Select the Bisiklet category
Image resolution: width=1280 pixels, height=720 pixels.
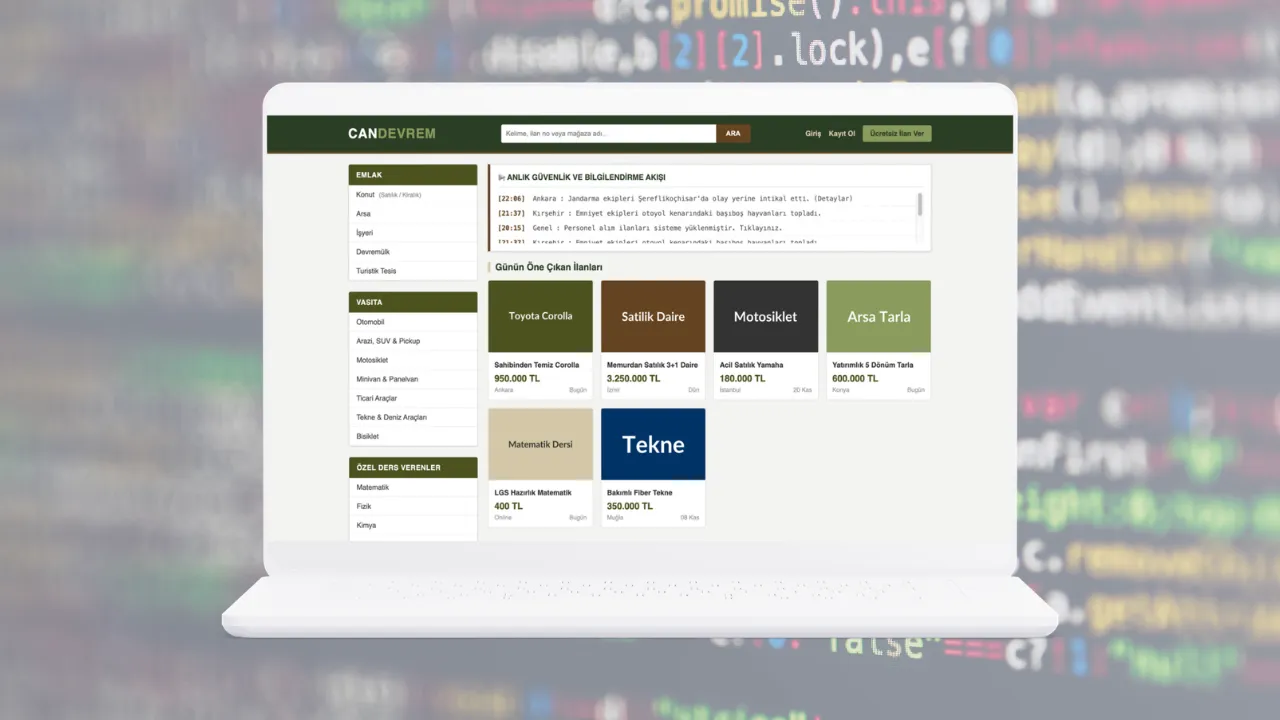point(413,436)
